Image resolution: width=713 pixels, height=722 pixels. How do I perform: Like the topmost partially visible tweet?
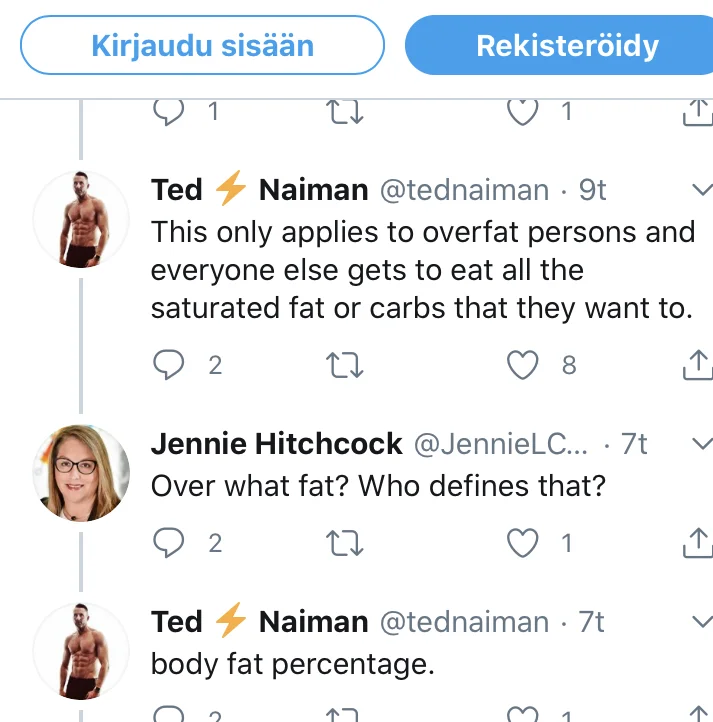523,112
